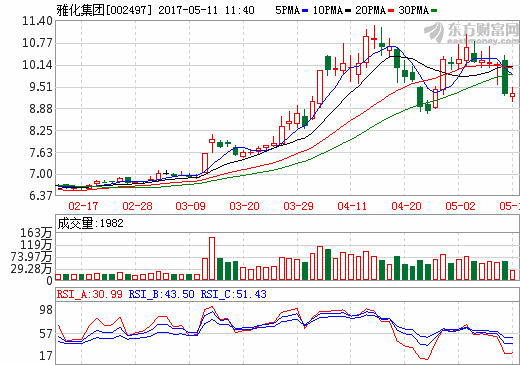Click the 163万 volume axis label
Screen dimensions: 520x365
pos(36,233)
